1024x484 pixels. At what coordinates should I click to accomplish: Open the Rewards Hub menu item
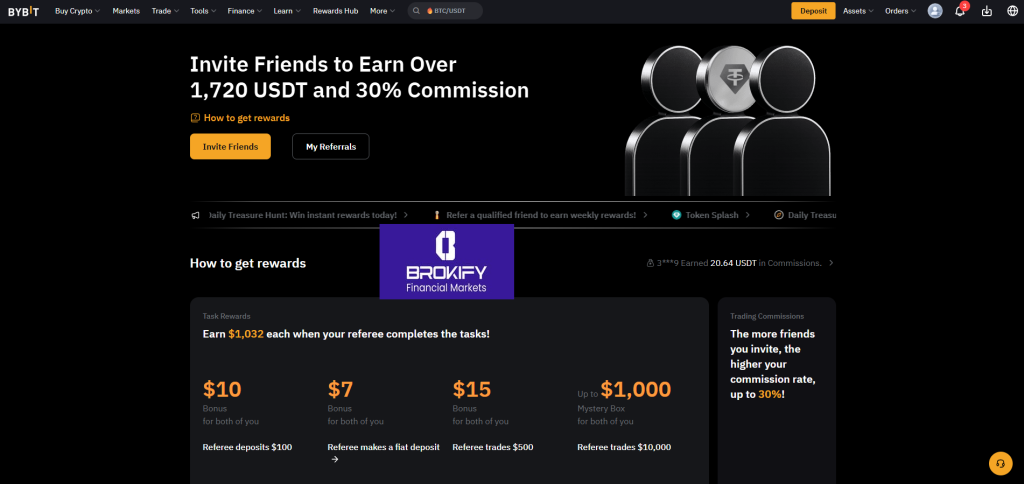click(x=335, y=11)
